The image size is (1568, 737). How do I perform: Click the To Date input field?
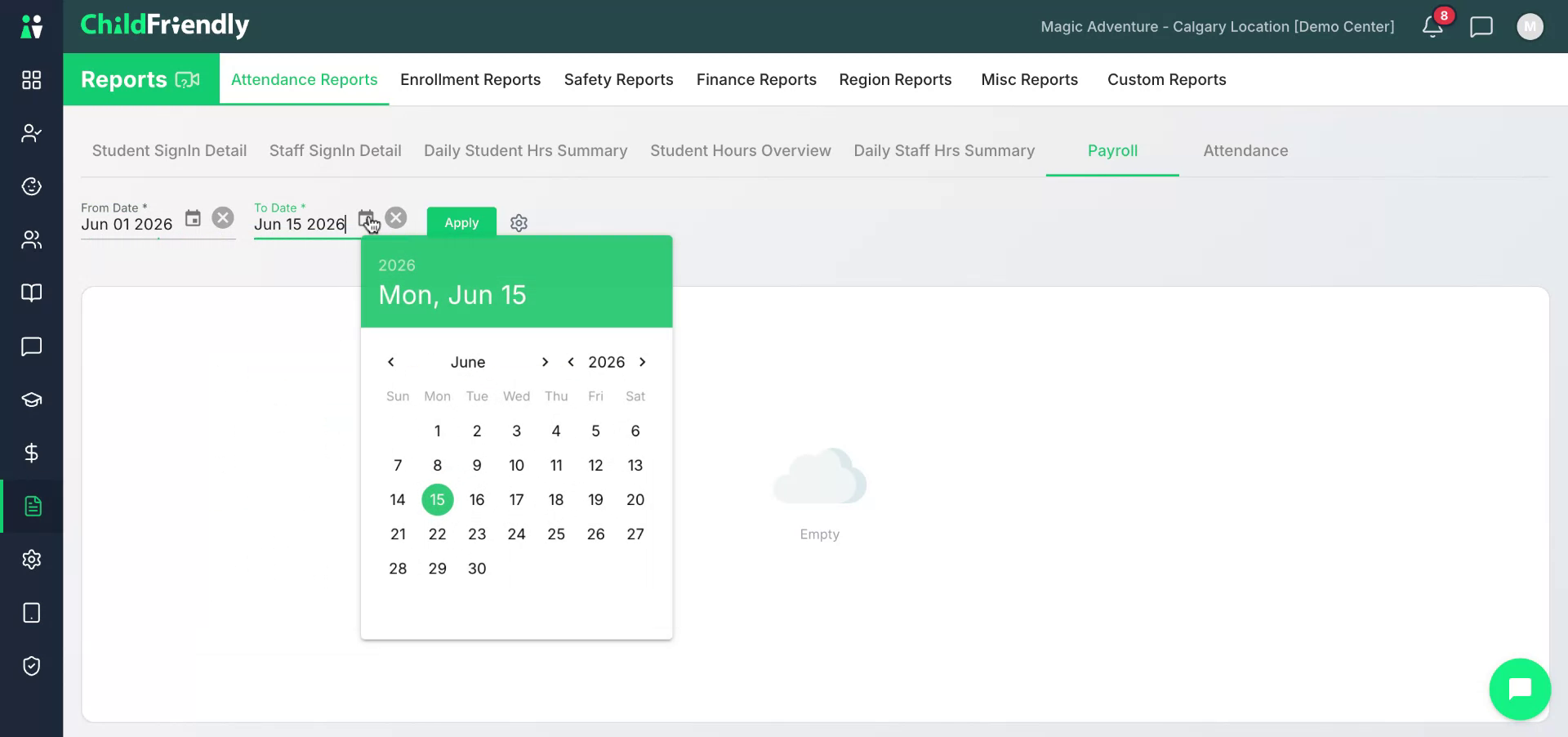click(301, 224)
